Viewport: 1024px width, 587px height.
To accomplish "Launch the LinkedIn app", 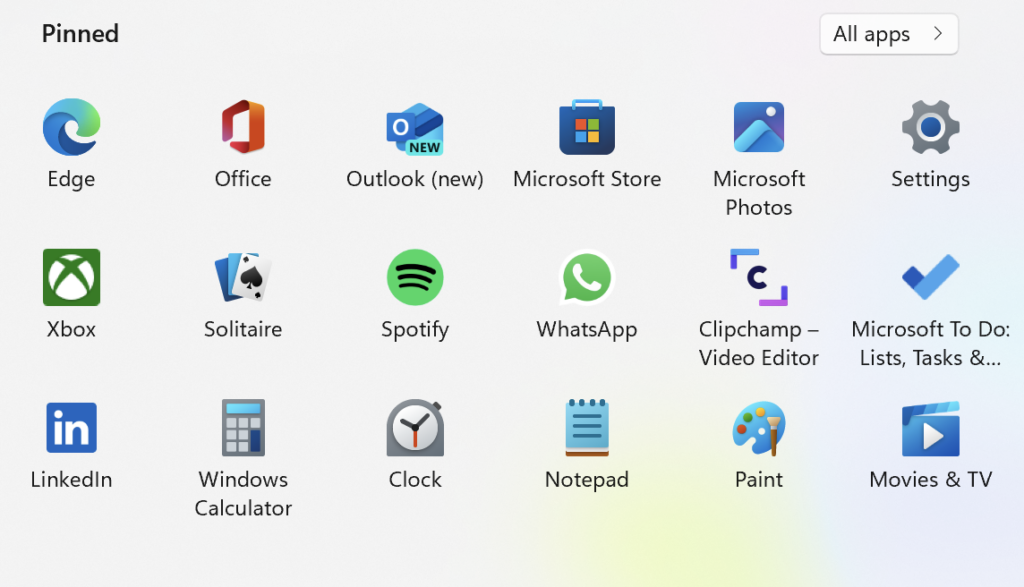I will click(x=71, y=428).
